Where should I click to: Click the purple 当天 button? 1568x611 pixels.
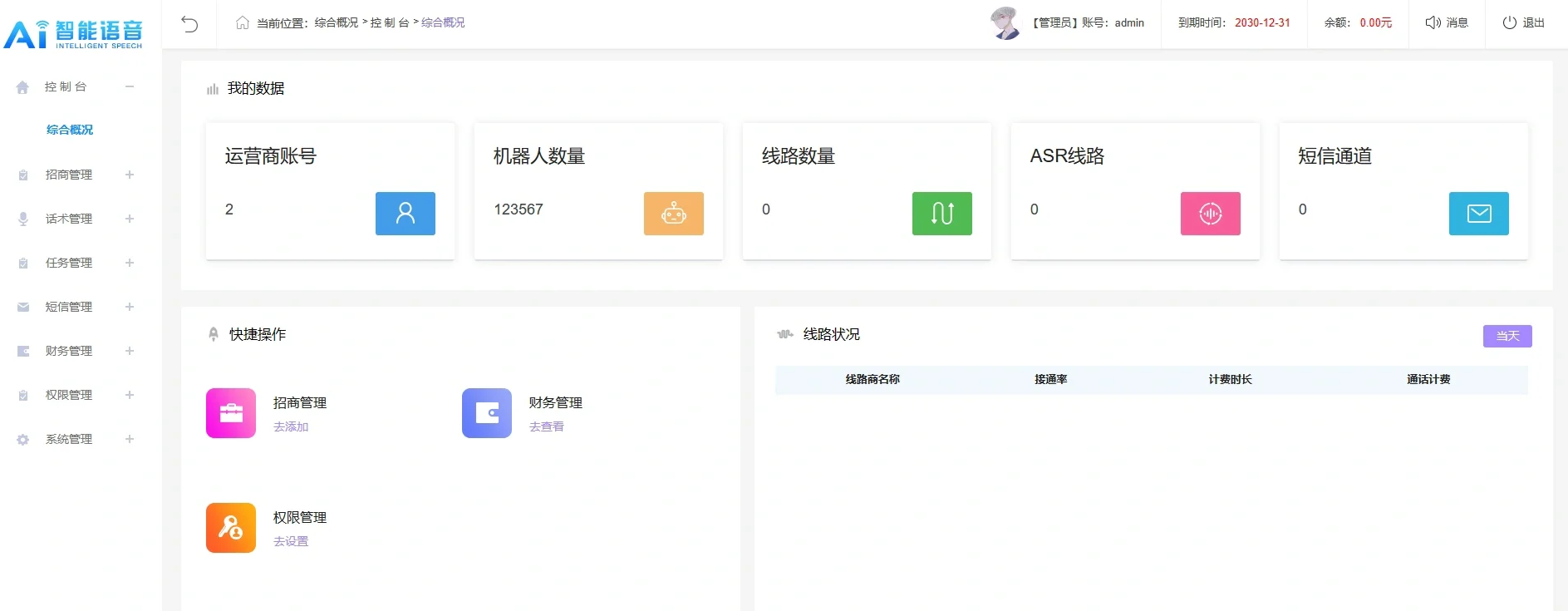coord(1507,336)
